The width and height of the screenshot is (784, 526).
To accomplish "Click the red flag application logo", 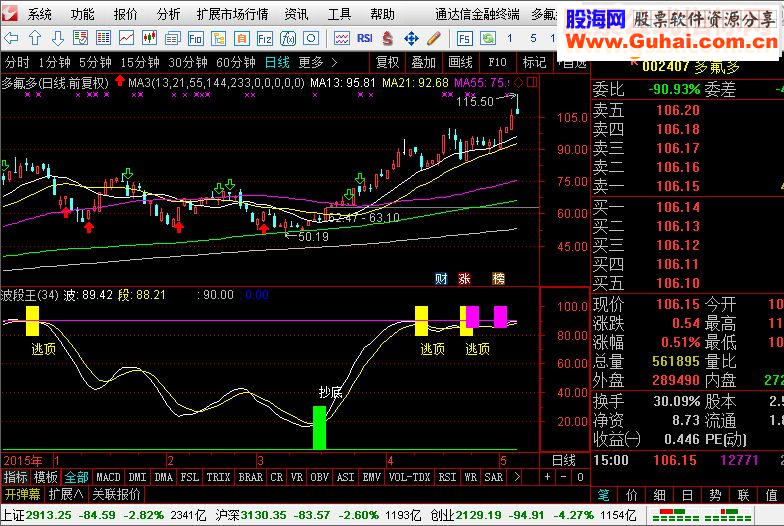I will pyautogui.click(x=10, y=13).
